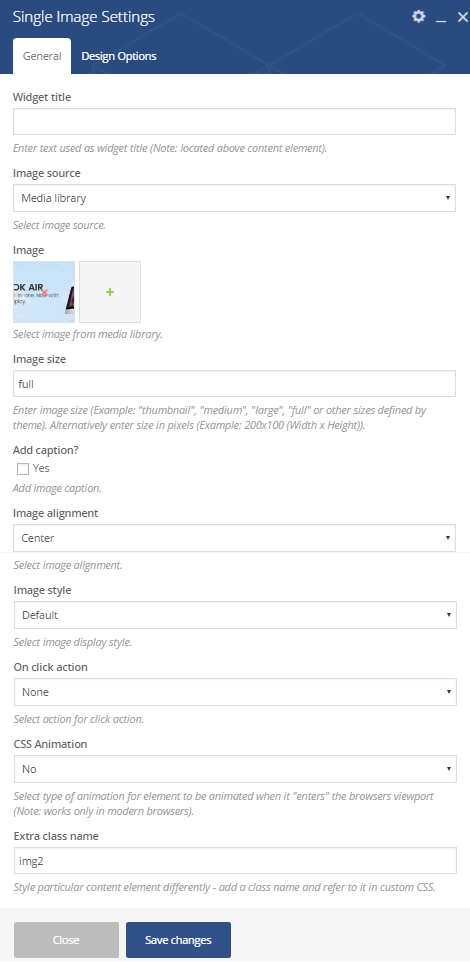Open the Image source dropdown
Viewport: 470px width, 962px height.
point(234,198)
